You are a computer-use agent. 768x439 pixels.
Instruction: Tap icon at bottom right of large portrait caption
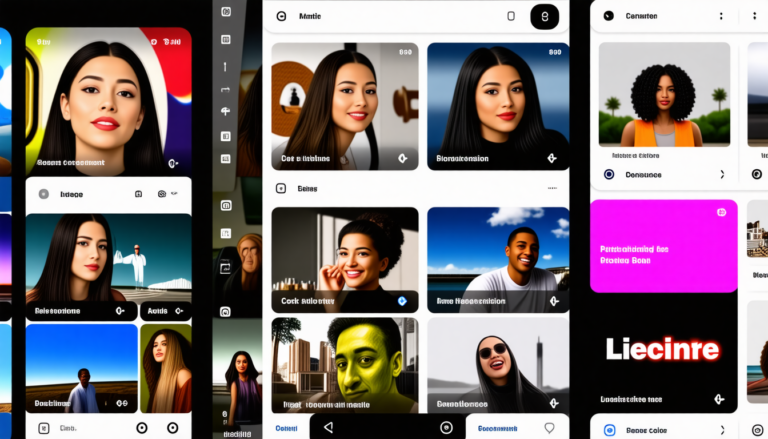[x=173, y=163]
